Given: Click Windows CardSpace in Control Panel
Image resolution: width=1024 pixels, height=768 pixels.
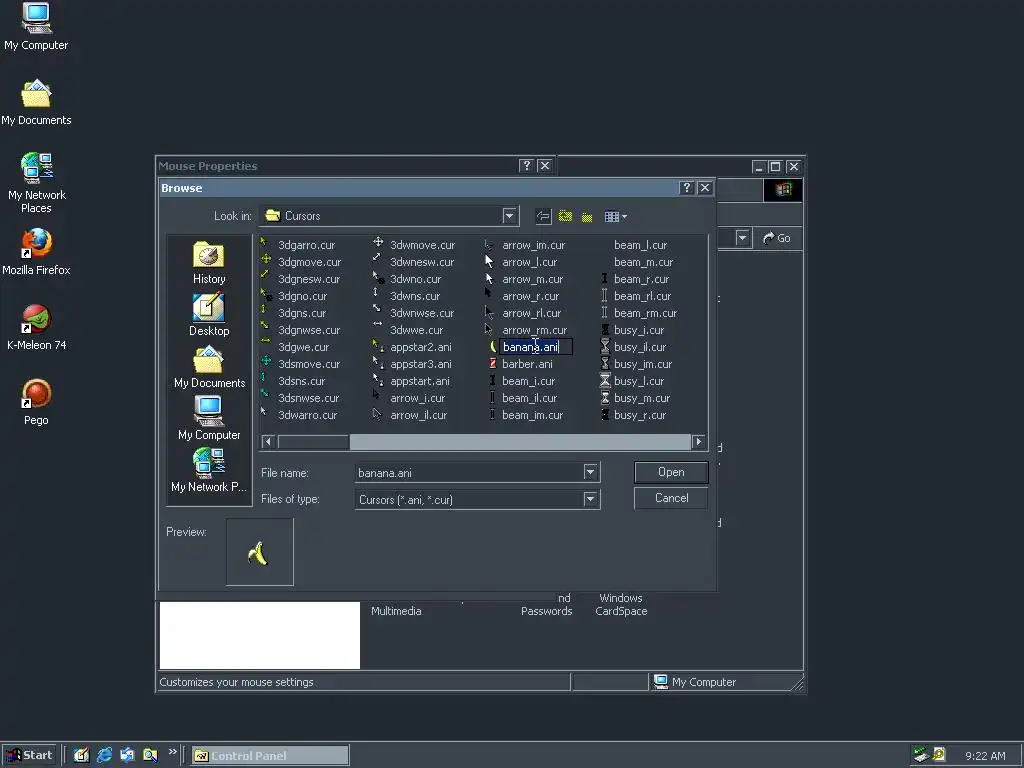Looking at the screenshot, I should pos(621,605).
